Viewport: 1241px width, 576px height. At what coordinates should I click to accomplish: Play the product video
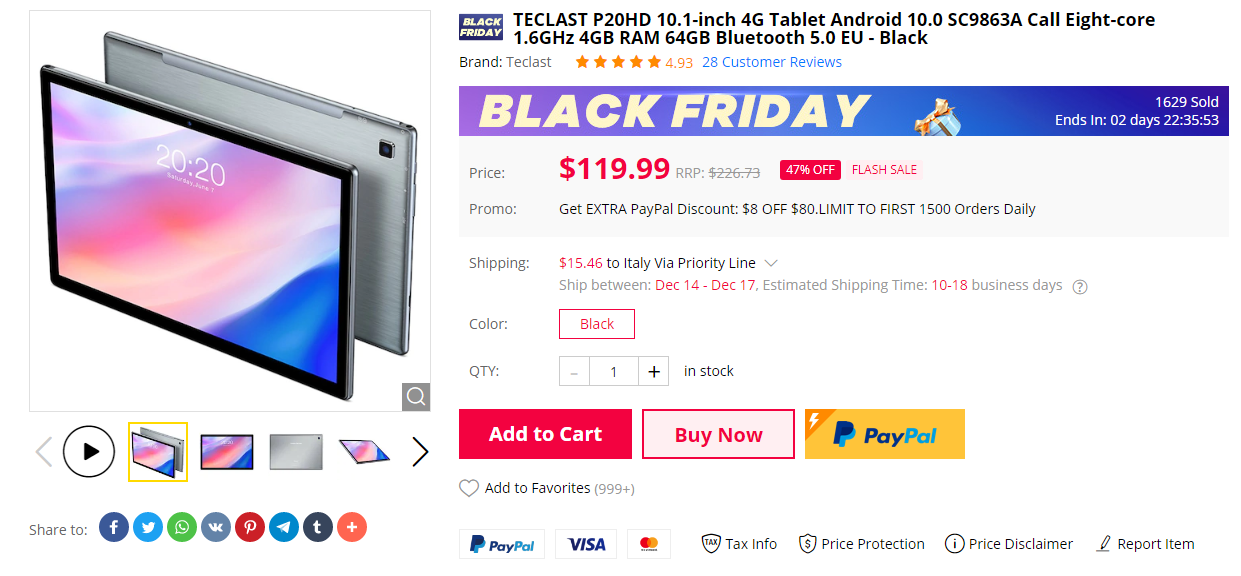click(x=89, y=451)
